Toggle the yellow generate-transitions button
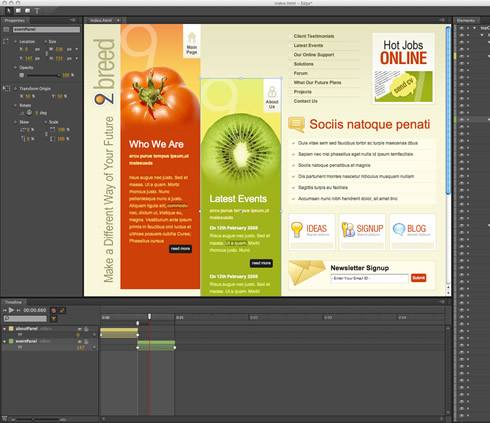Image resolution: width=490 pixels, height=423 pixels. click(x=62, y=310)
